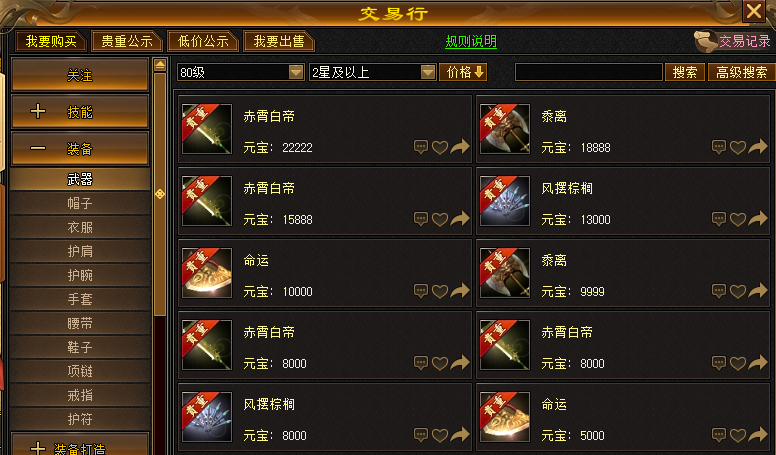776x455 pixels.
Task: Favorite the 命运 5000 listing
Action: point(738,436)
